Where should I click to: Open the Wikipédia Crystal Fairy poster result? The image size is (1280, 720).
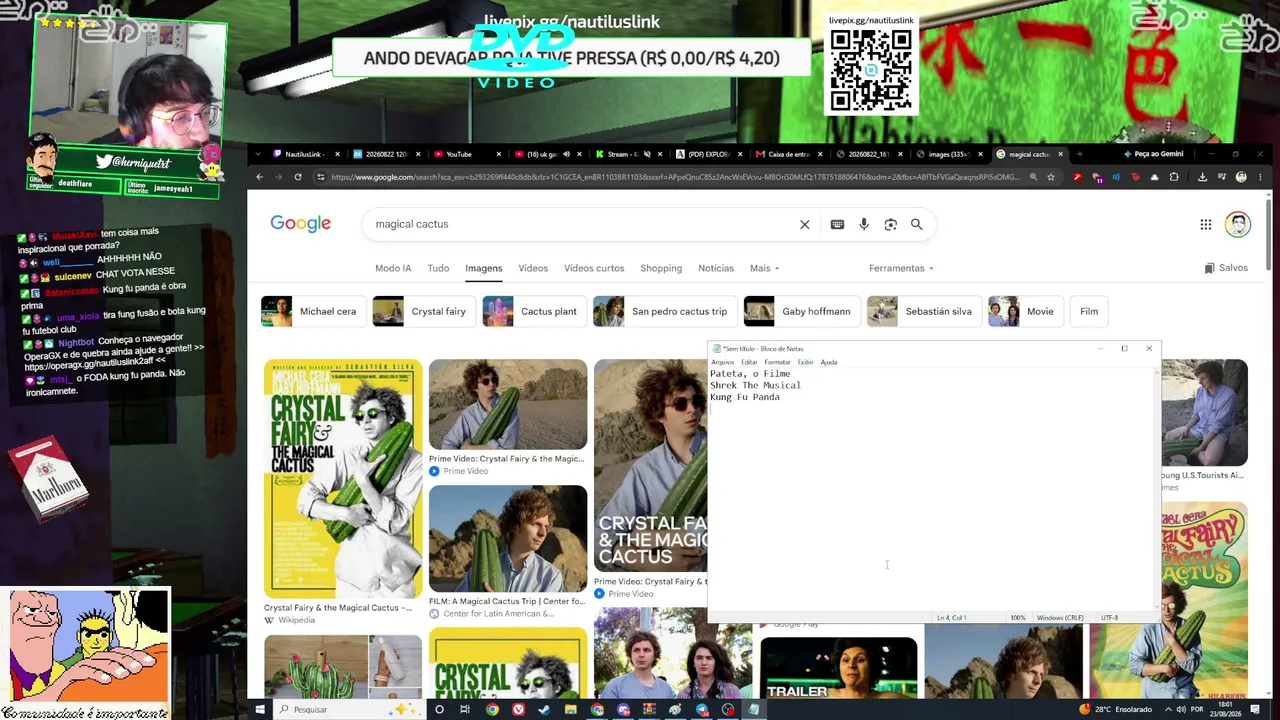(343, 478)
